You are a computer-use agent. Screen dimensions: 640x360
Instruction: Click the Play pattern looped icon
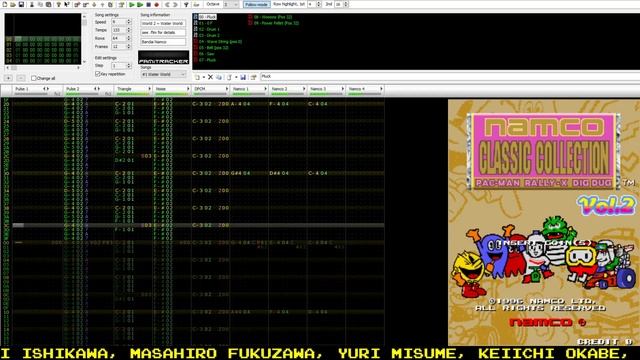[x=140, y=4]
